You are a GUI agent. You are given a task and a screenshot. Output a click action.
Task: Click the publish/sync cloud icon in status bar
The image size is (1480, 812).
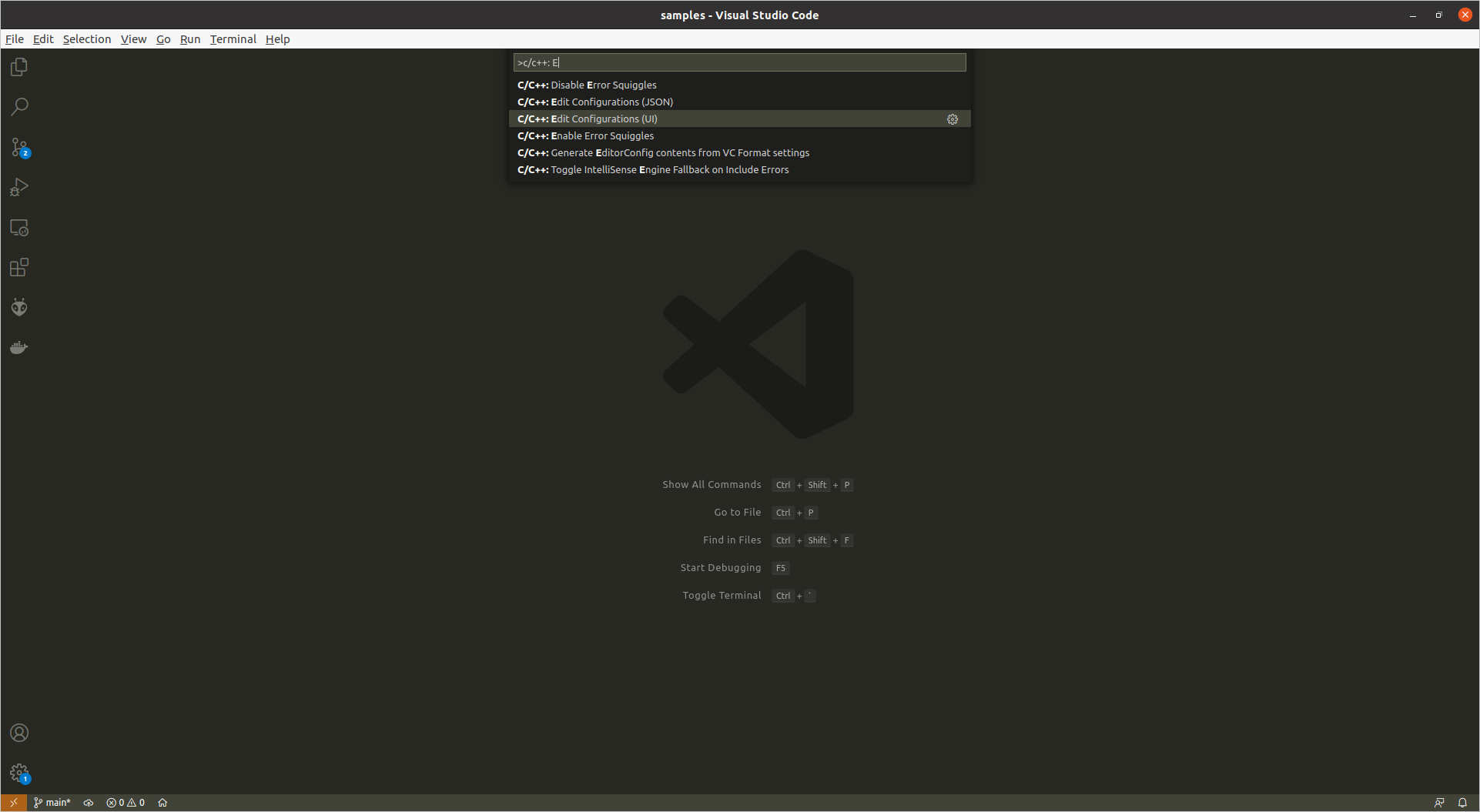[89, 803]
